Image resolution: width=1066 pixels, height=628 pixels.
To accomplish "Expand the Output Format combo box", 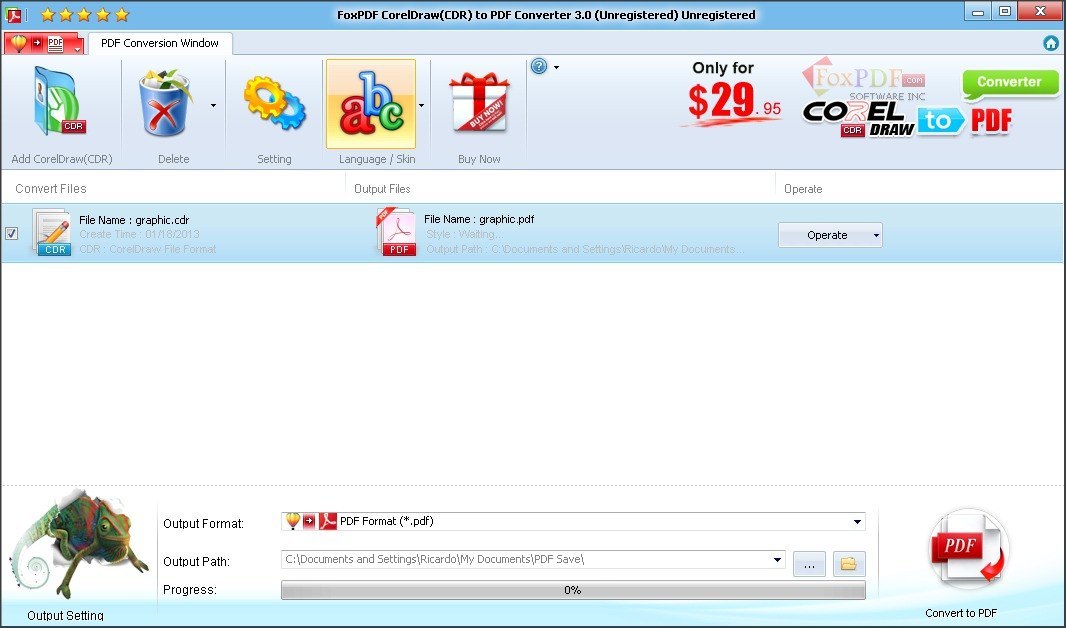I will (x=857, y=521).
